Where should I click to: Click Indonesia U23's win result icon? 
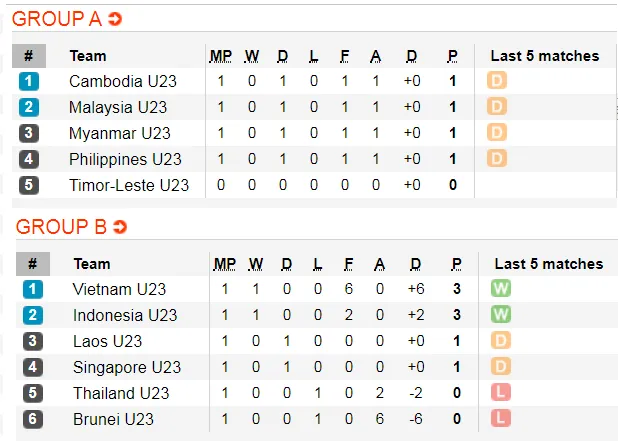click(501, 315)
